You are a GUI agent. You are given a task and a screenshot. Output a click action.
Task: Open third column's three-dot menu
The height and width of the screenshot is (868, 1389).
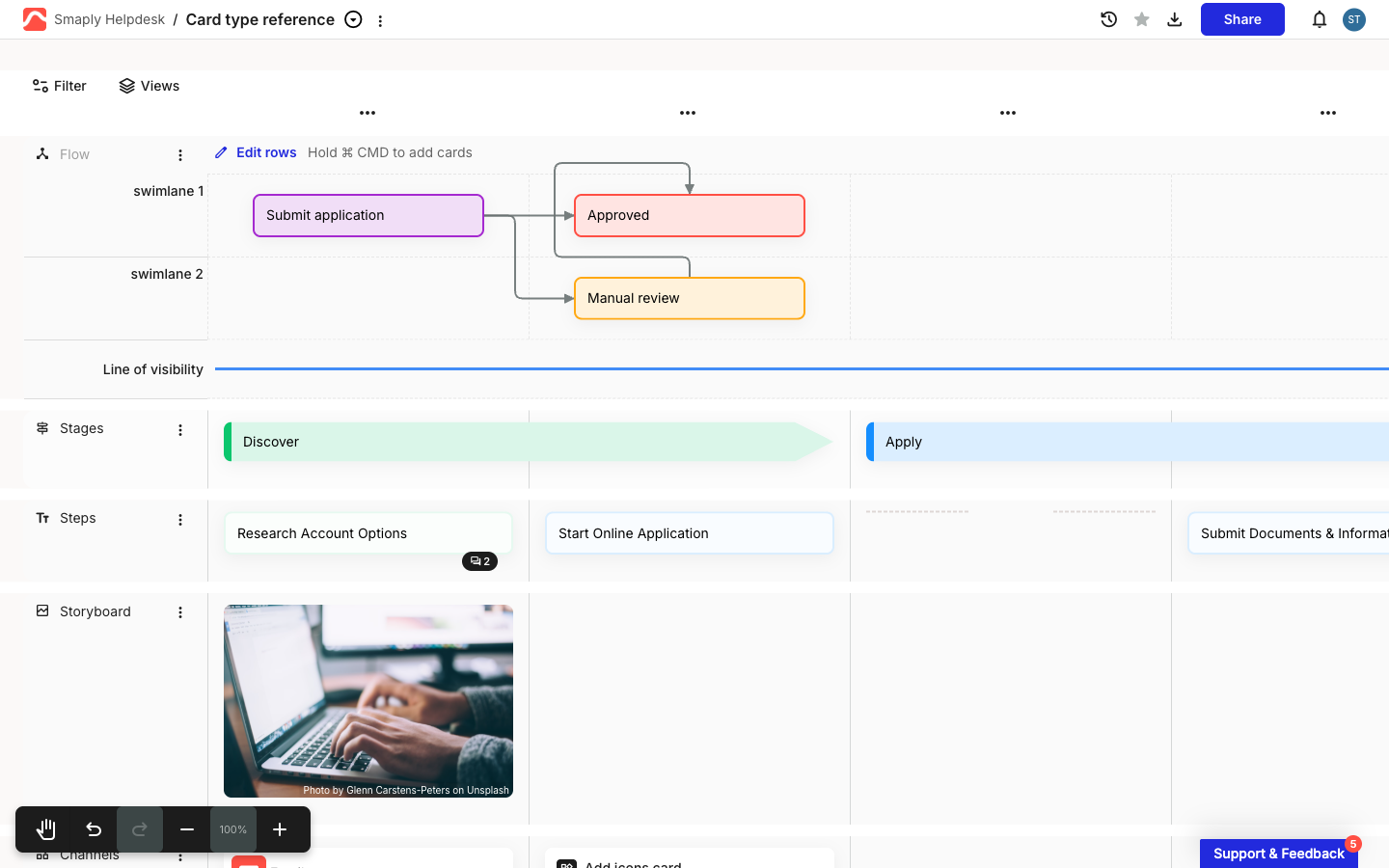(1008, 113)
